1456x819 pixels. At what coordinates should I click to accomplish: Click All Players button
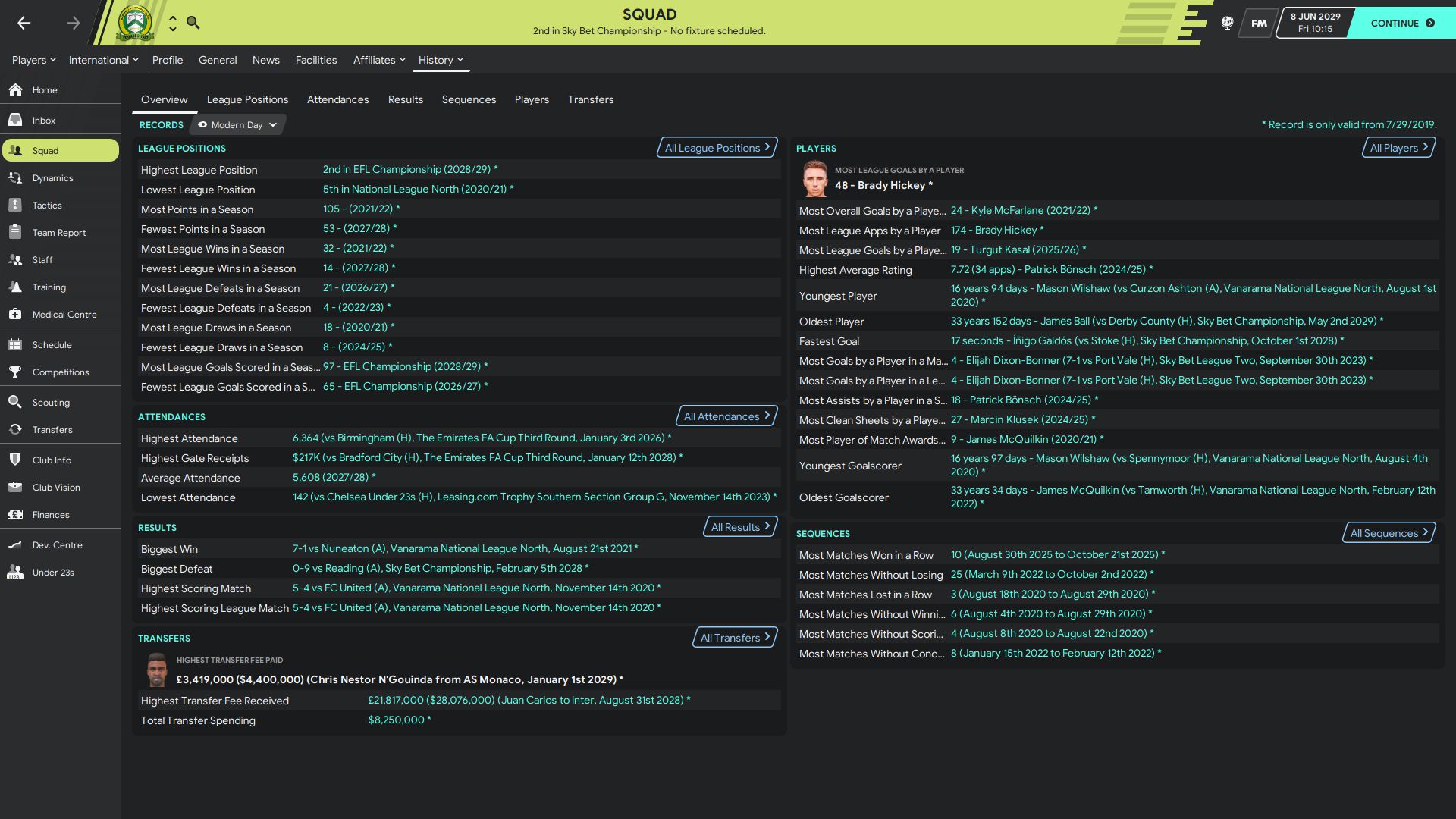(x=1399, y=148)
